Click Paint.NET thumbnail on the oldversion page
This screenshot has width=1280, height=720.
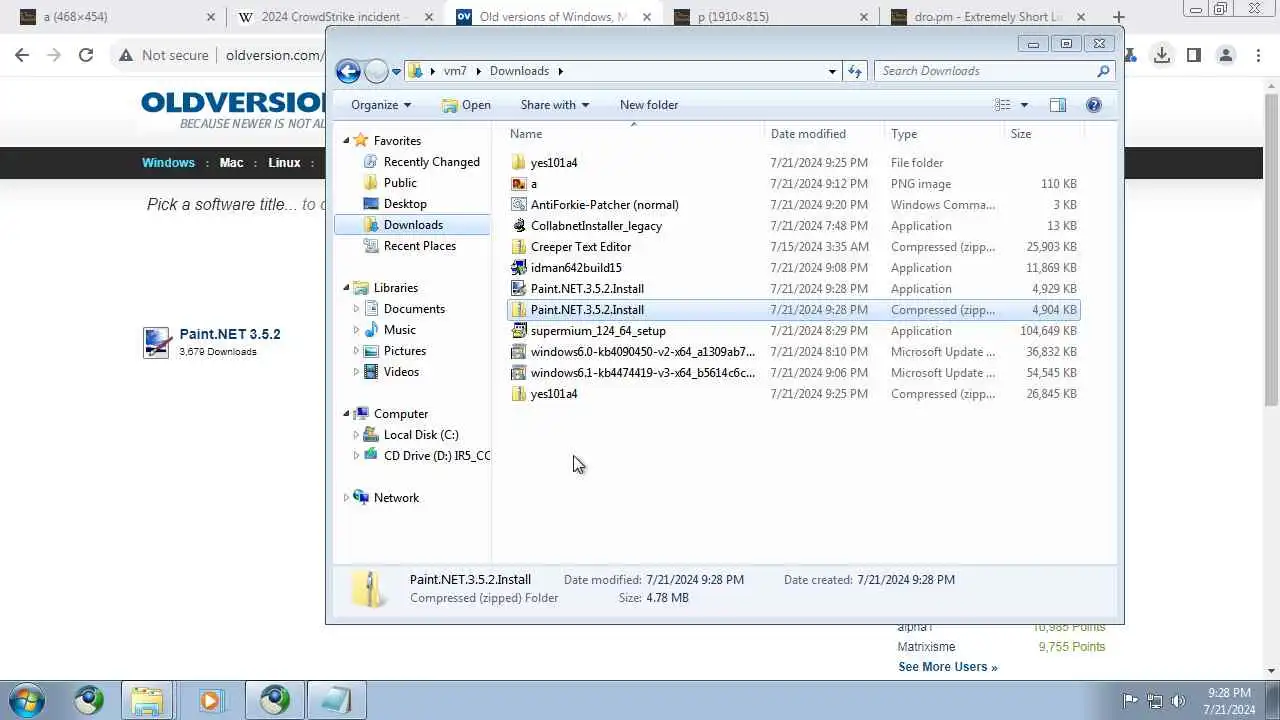pos(156,343)
